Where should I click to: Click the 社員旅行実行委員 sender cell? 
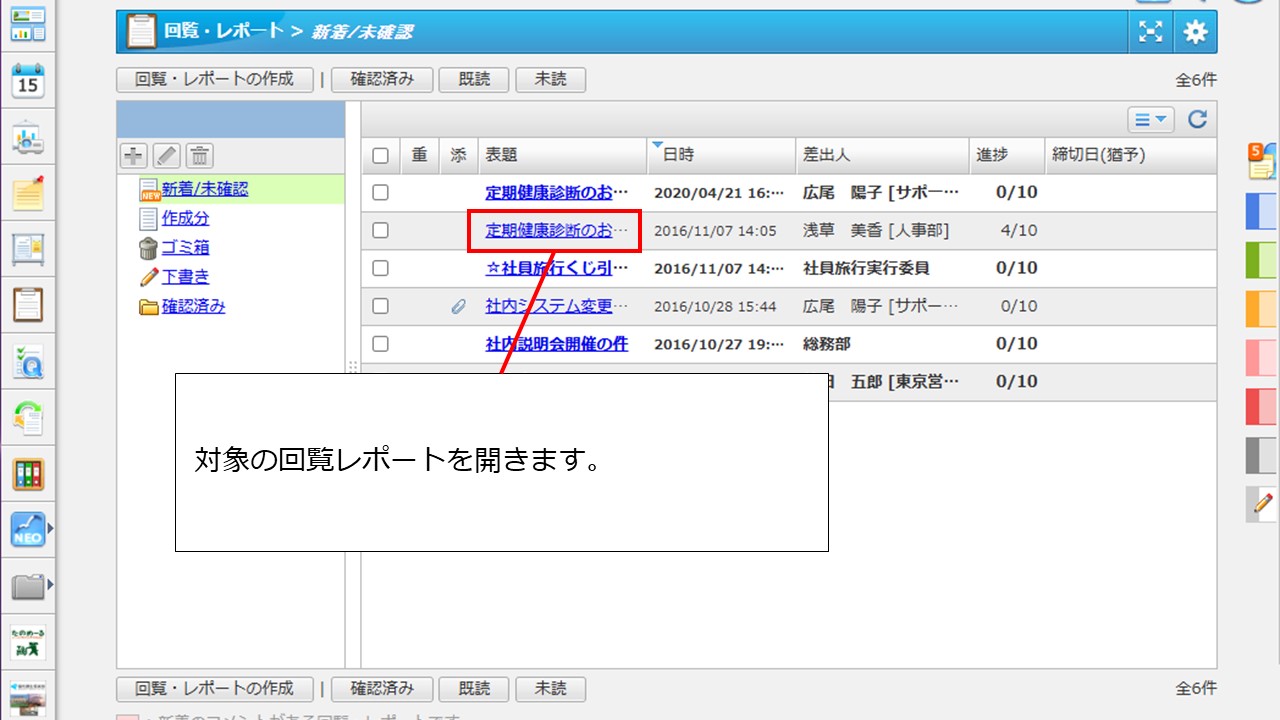pyautogui.click(x=867, y=268)
